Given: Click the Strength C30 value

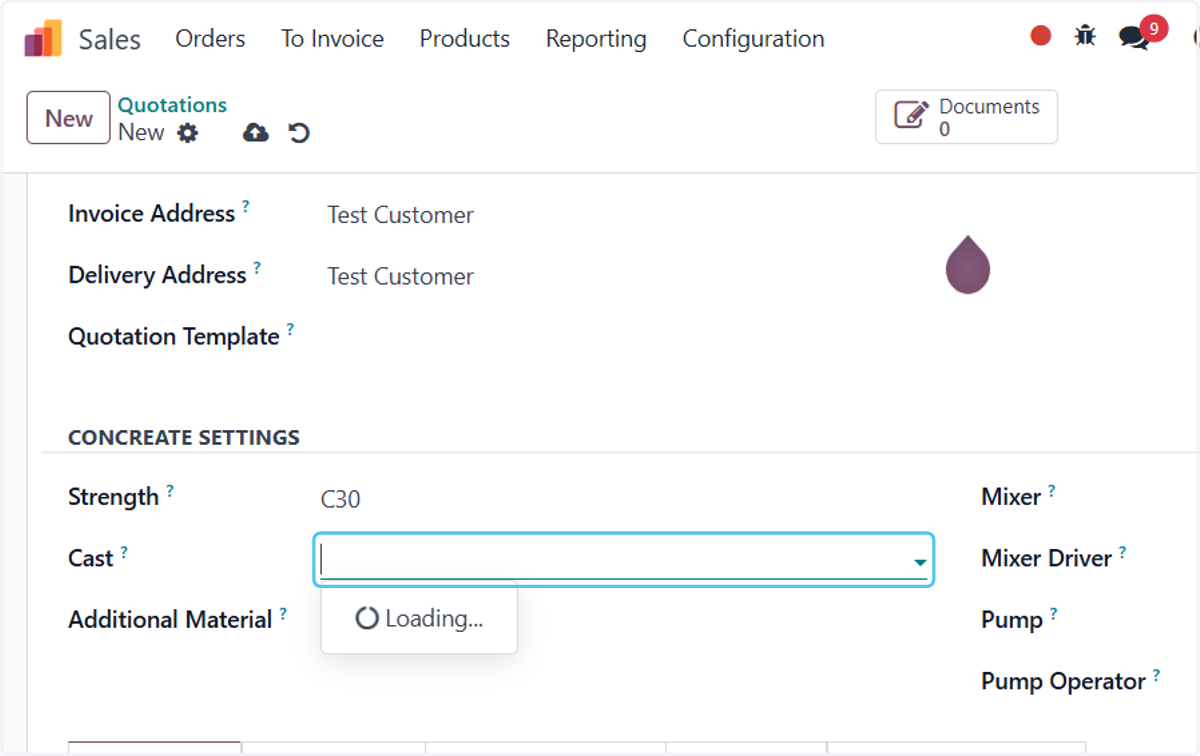Looking at the screenshot, I should click(340, 498).
